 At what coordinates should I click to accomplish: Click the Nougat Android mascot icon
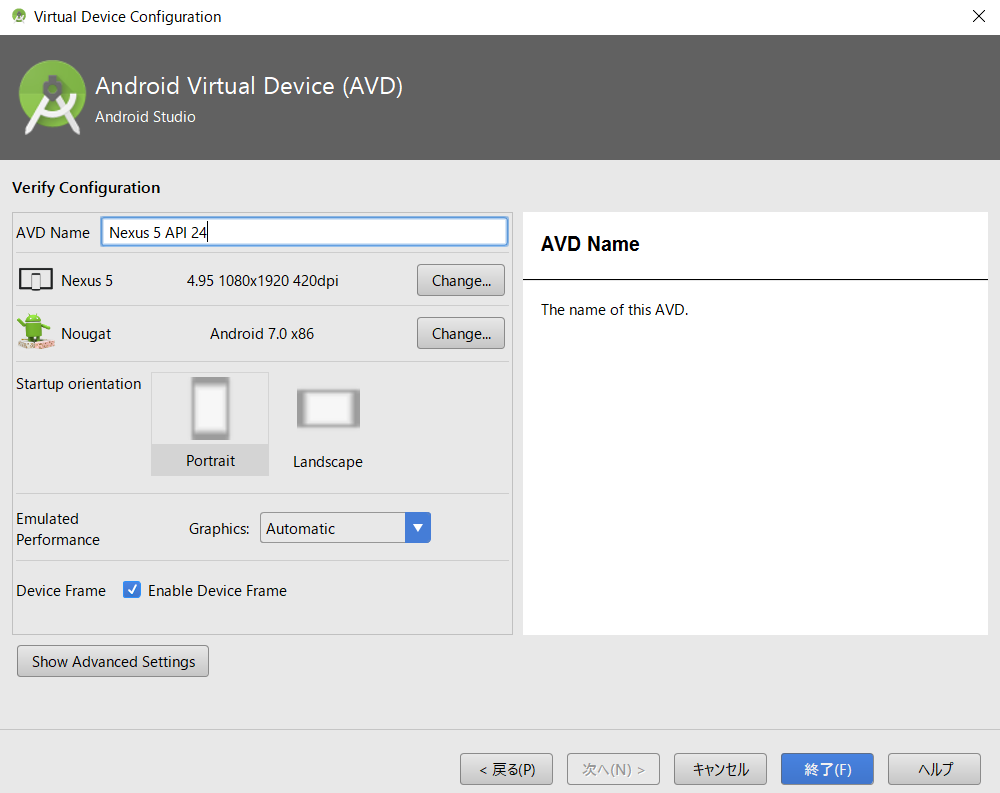[36, 332]
